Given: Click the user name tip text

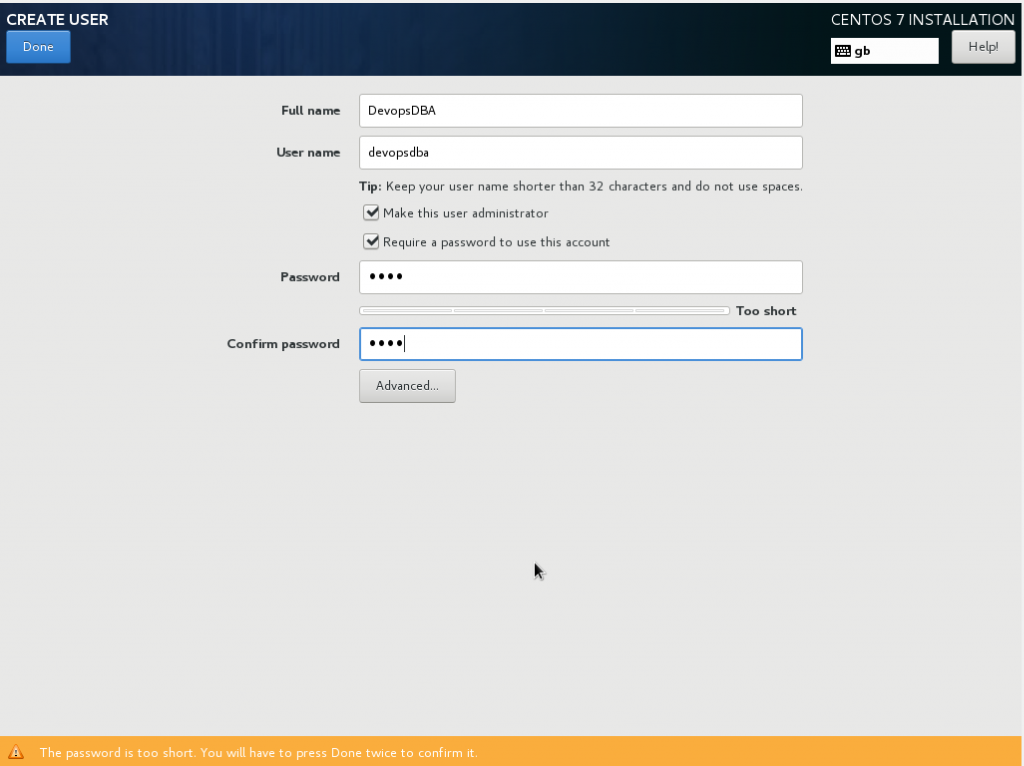Looking at the screenshot, I should tap(581, 187).
